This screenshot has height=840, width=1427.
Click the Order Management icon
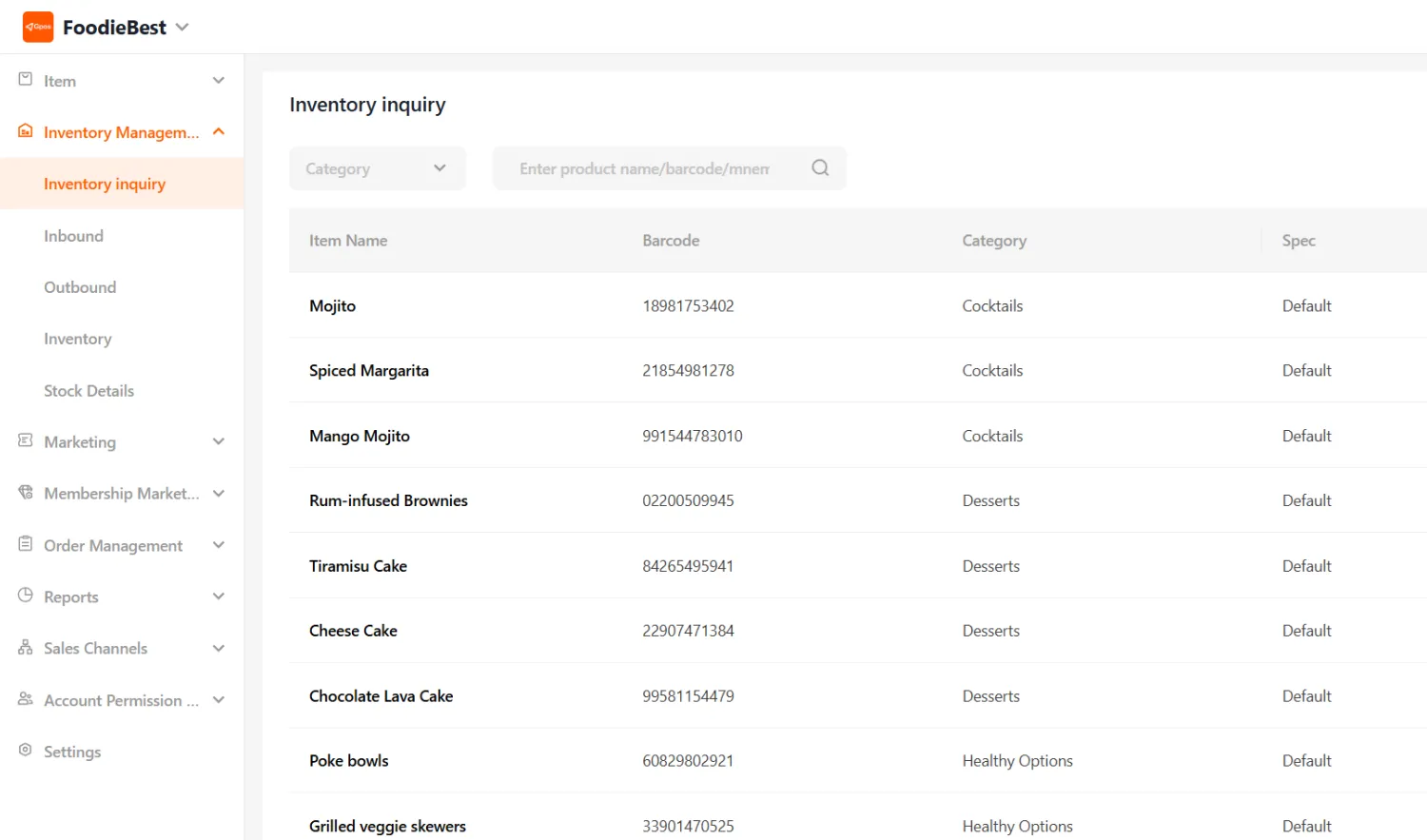26,544
